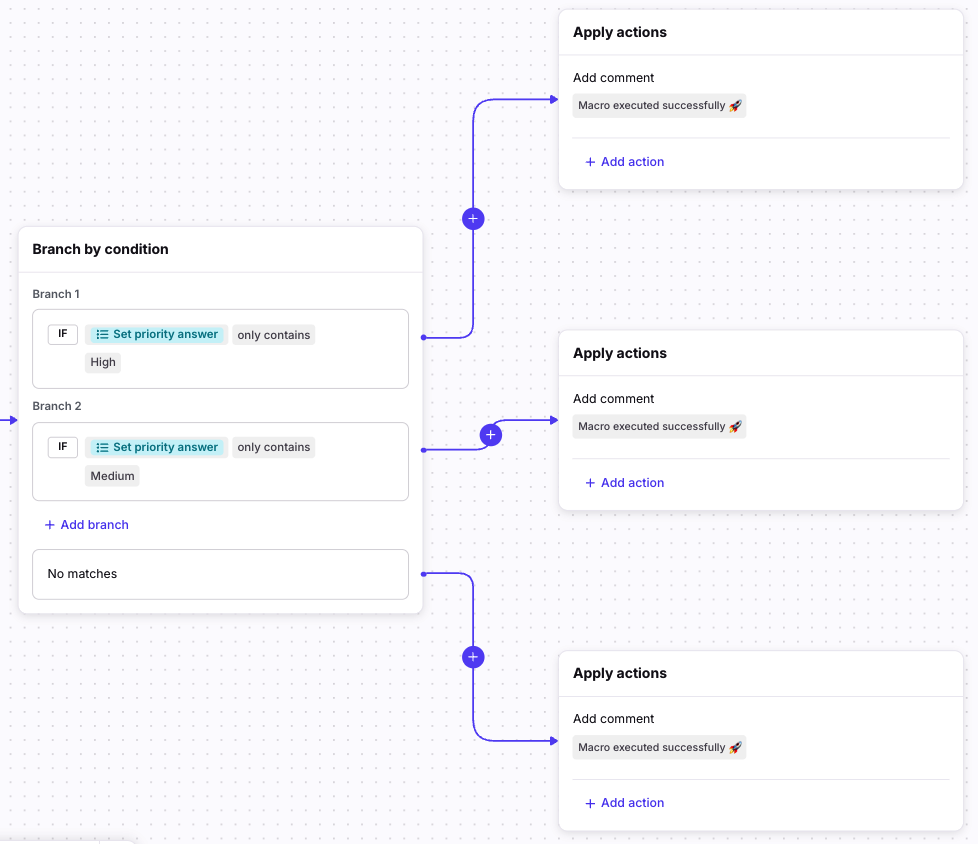
Task: Click the plus icon on the Branch 1 connector
Action: click(473, 219)
